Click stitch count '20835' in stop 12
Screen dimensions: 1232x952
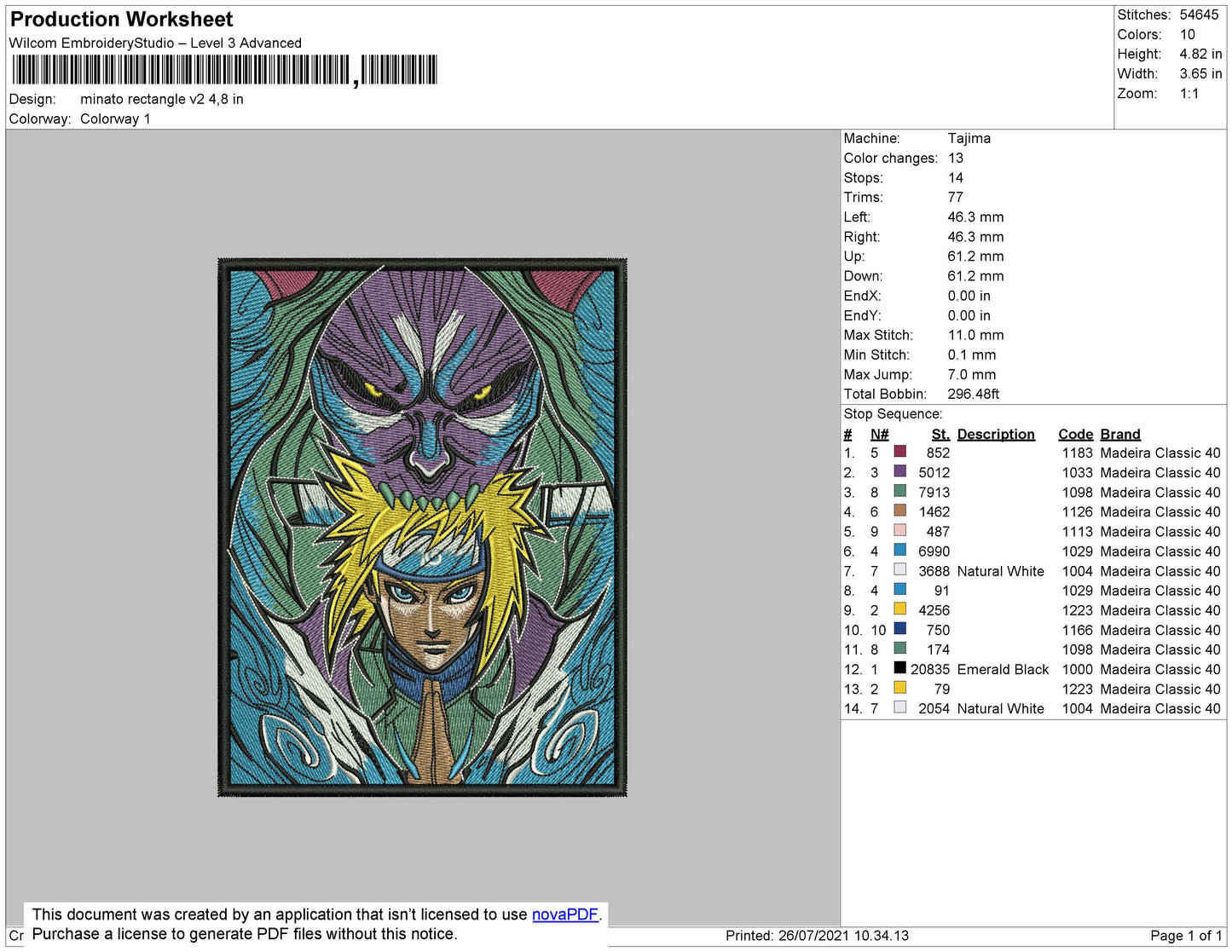pos(930,670)
